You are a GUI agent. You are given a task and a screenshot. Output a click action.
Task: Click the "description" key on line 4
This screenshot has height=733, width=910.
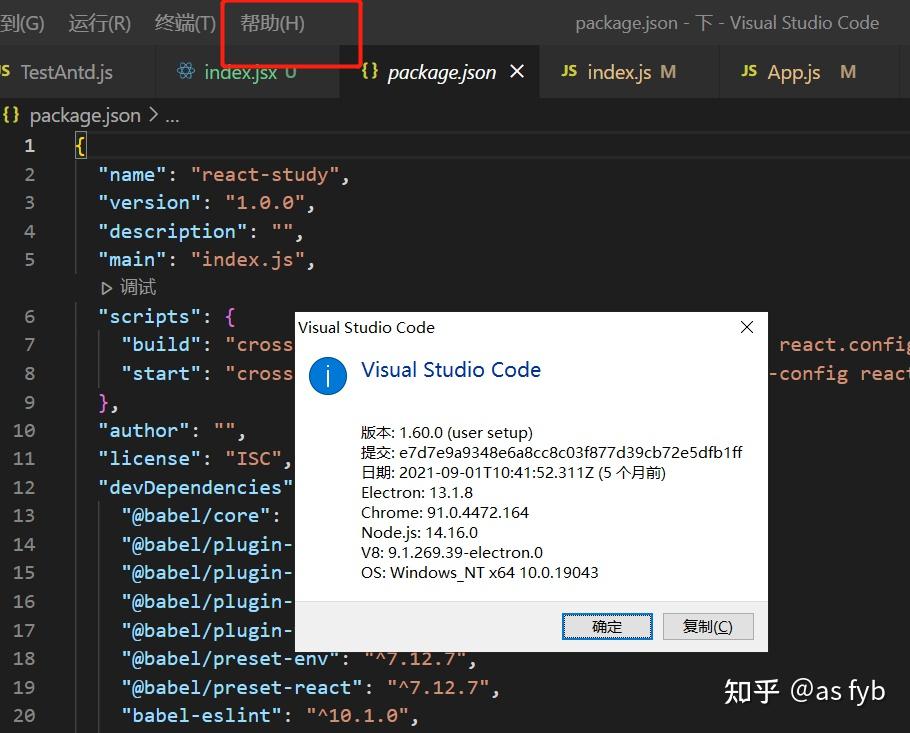pos(172,232)
